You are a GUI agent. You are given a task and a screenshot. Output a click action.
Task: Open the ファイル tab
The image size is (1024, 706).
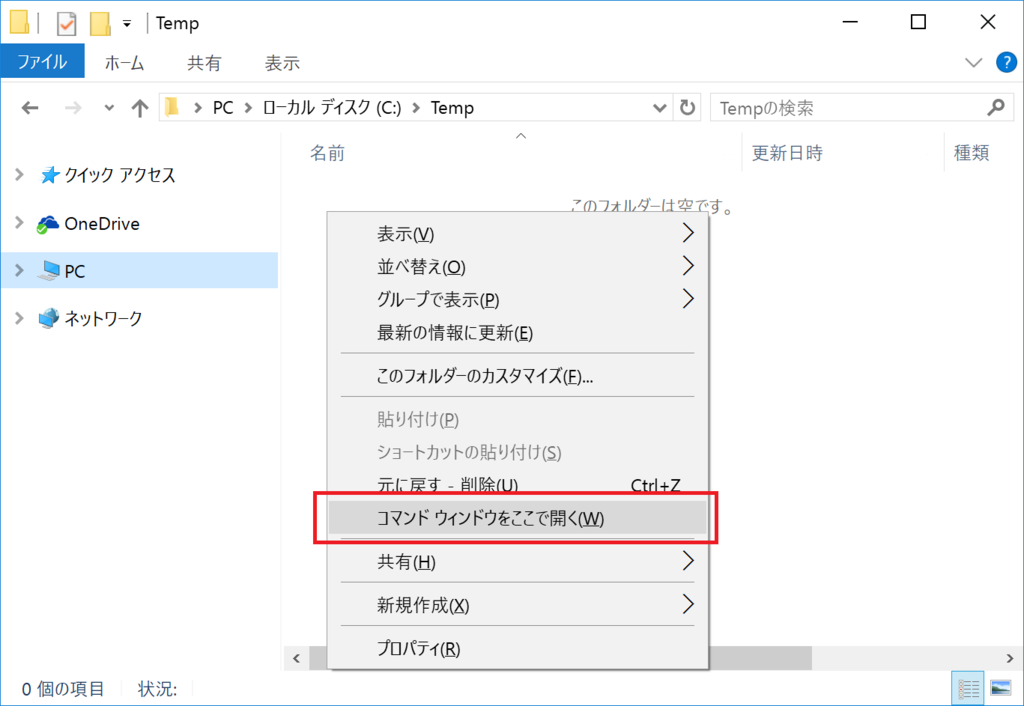point(42,62)
